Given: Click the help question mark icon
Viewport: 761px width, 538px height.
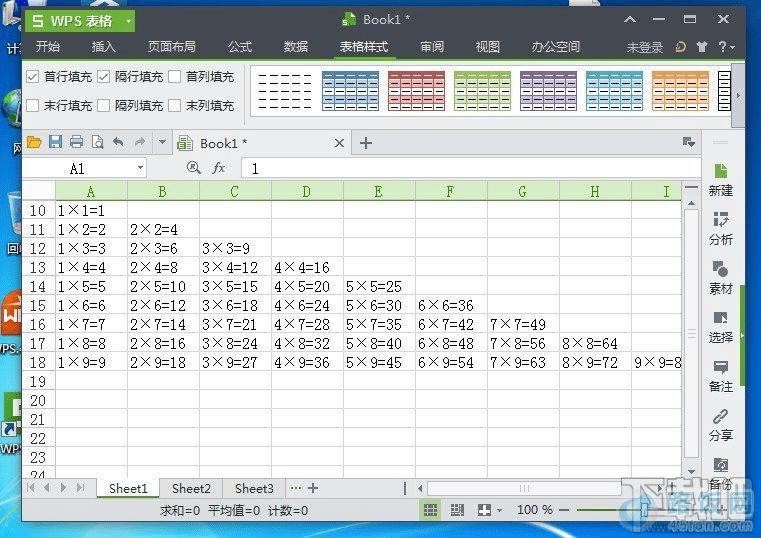Looking at the screenshot, I should coord(722,47).
